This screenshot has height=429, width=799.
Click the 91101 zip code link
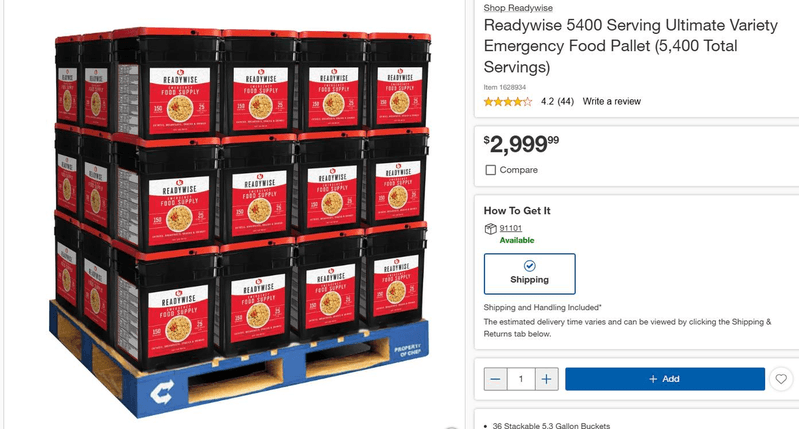pos(510,229)
